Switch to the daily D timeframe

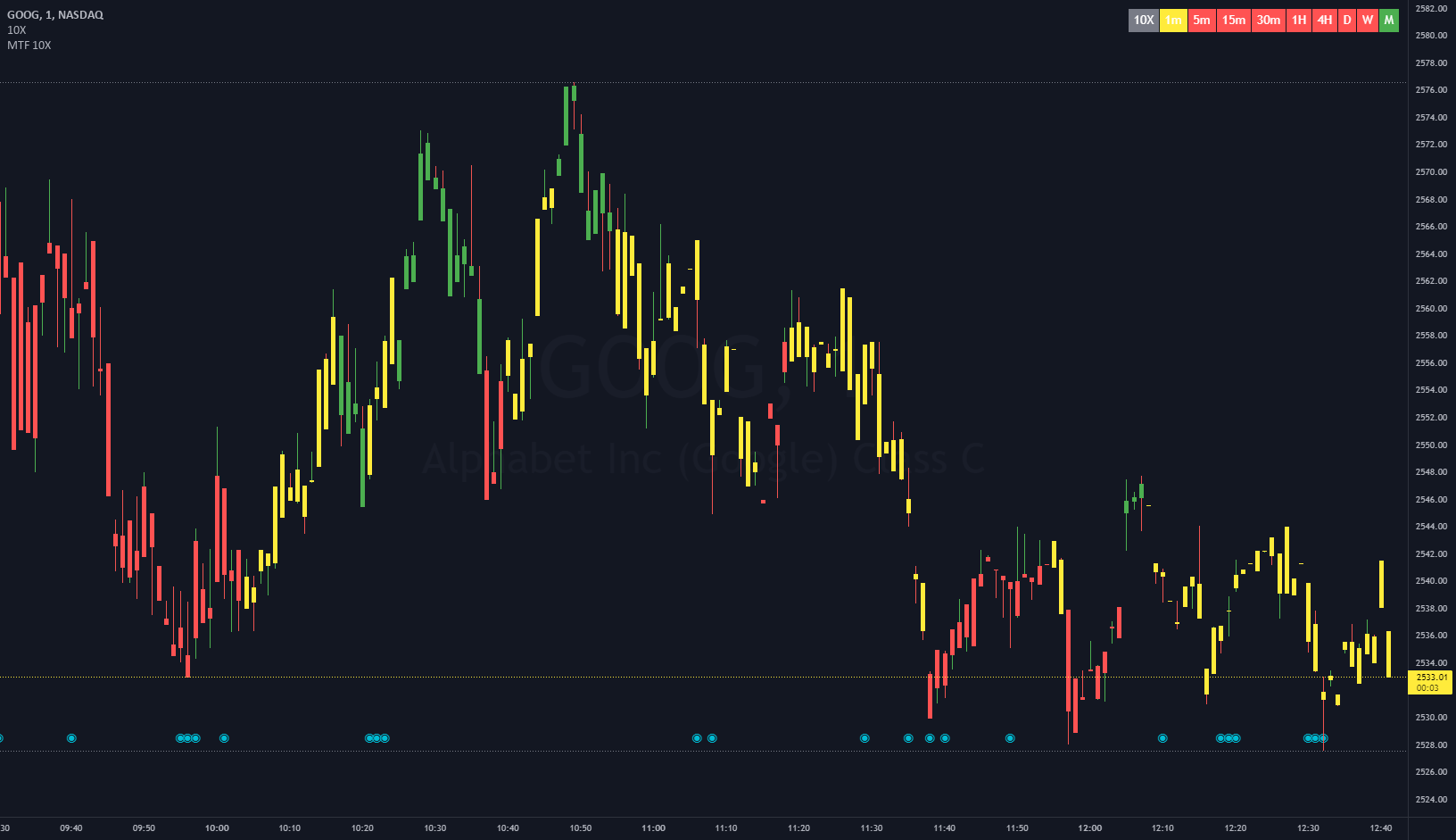(x=1348, y=20)
